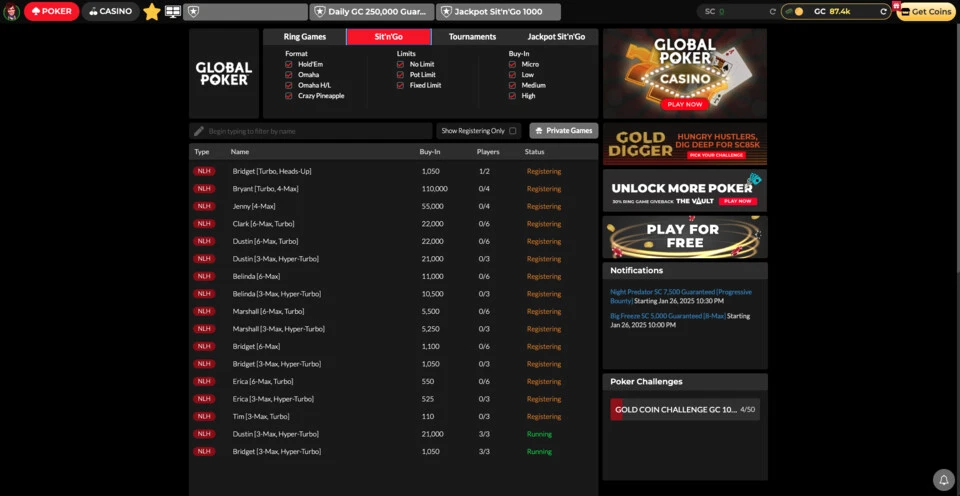960x496 pixels.
Task: Refresh the SC balance
Action: click(772, 12)
